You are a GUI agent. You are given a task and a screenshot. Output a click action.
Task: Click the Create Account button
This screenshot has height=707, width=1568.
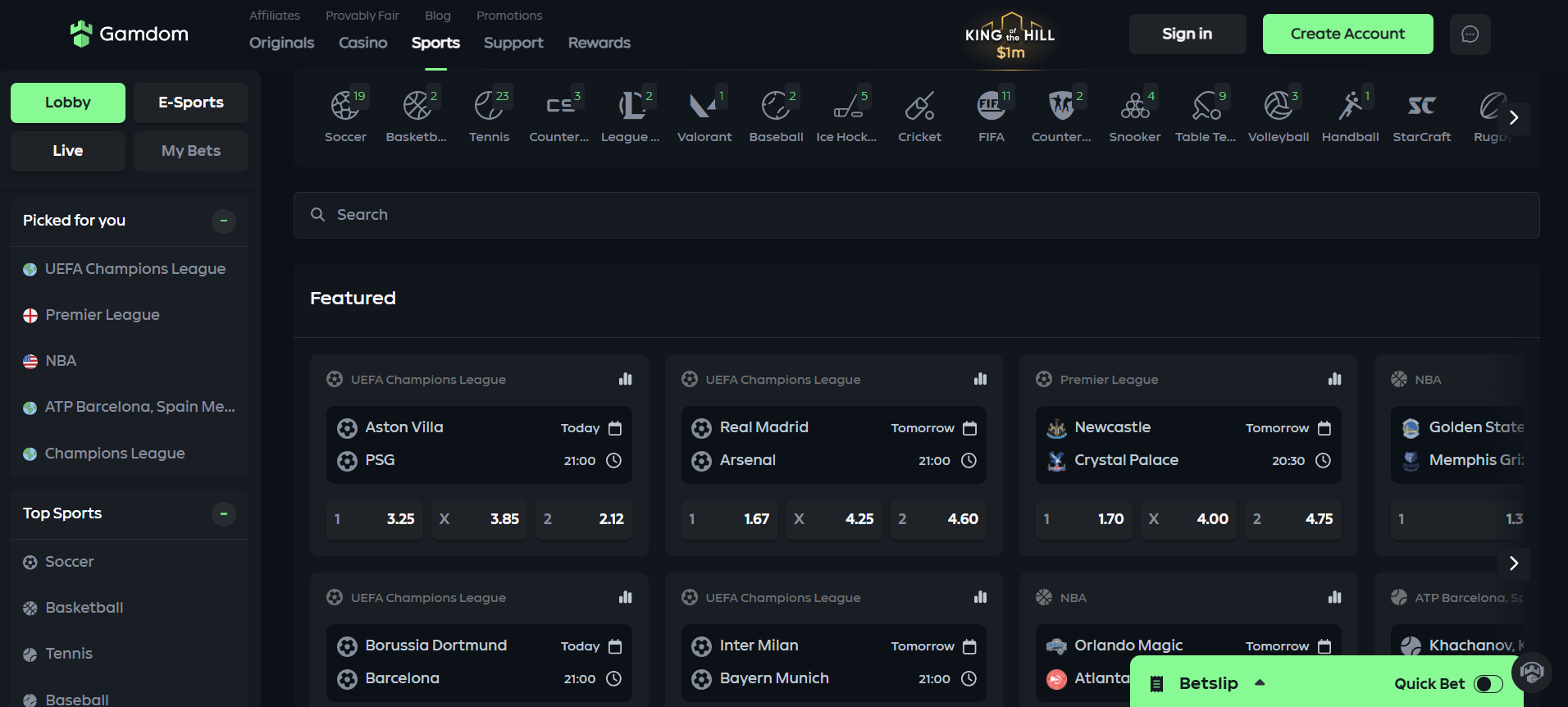[x=1348, y=34]
